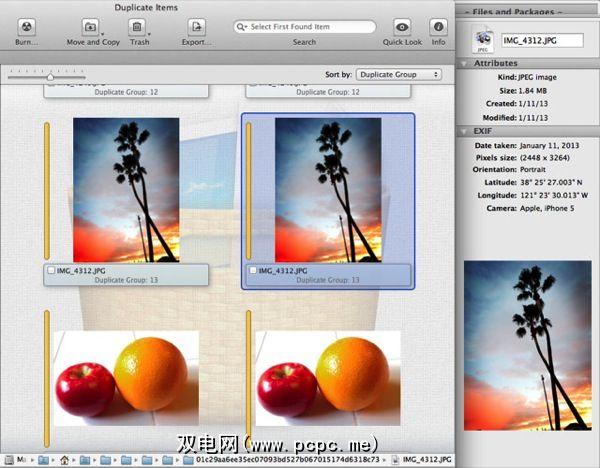Viewport: 600px width, 468px height.
Task: Click the Trash toolbar icon
Action: click(x=140, y=27)
